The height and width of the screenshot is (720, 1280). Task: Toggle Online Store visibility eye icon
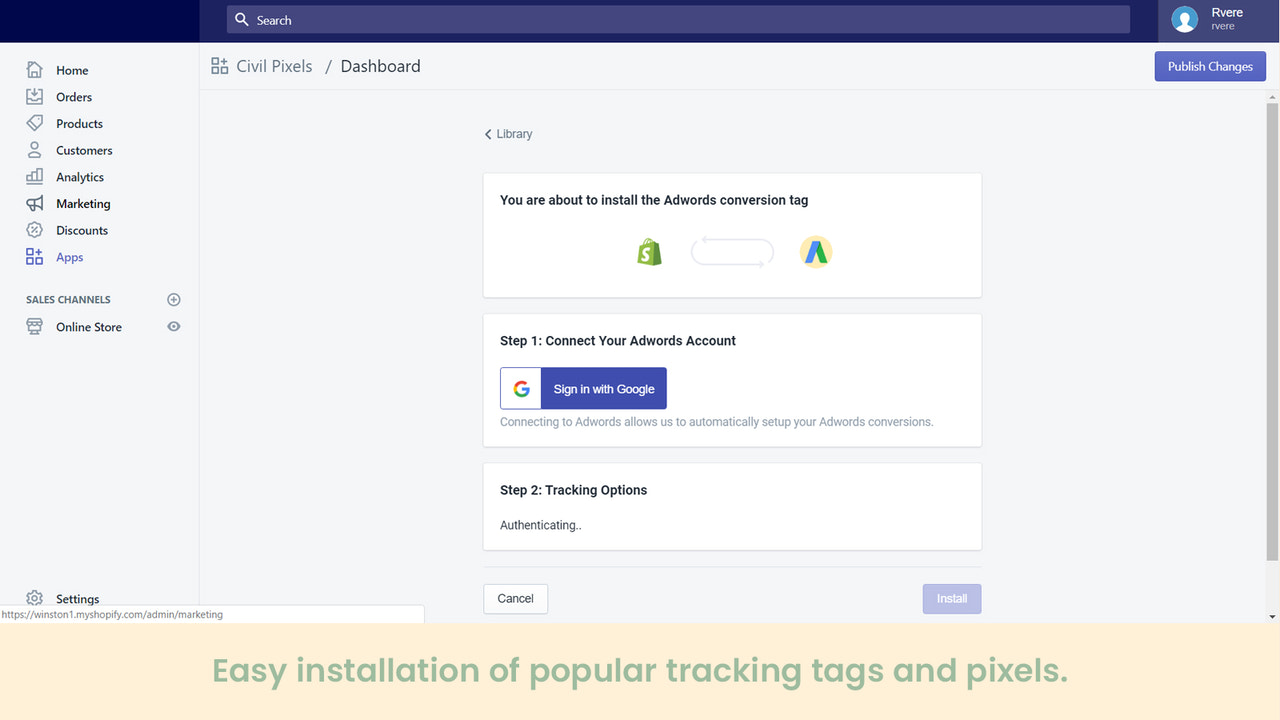[x=173, y=326]
